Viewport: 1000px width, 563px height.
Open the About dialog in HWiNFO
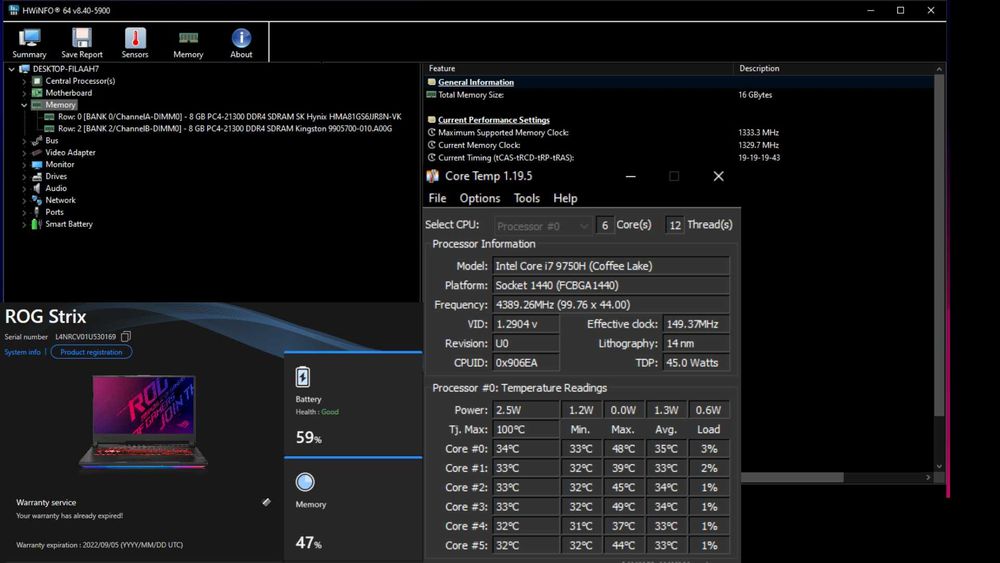(241, 43)
